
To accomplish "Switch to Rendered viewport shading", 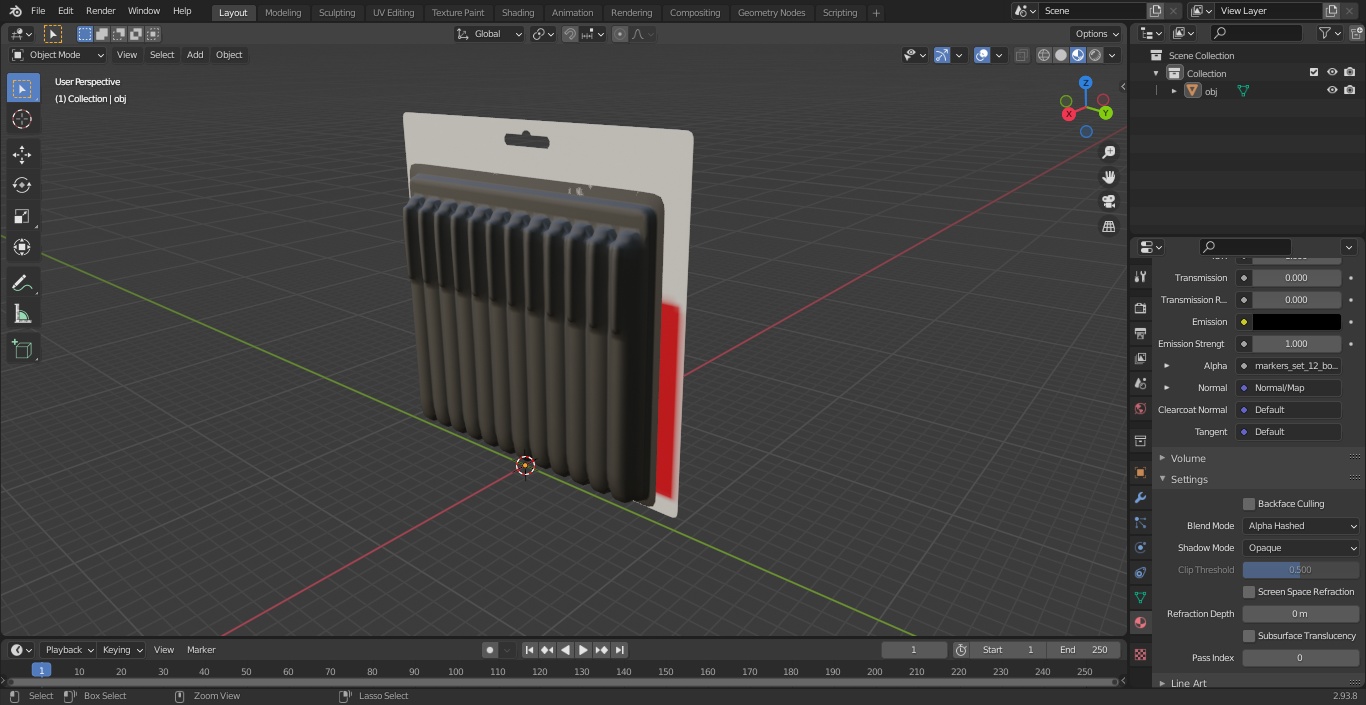I will click(x=1095, y=55).
